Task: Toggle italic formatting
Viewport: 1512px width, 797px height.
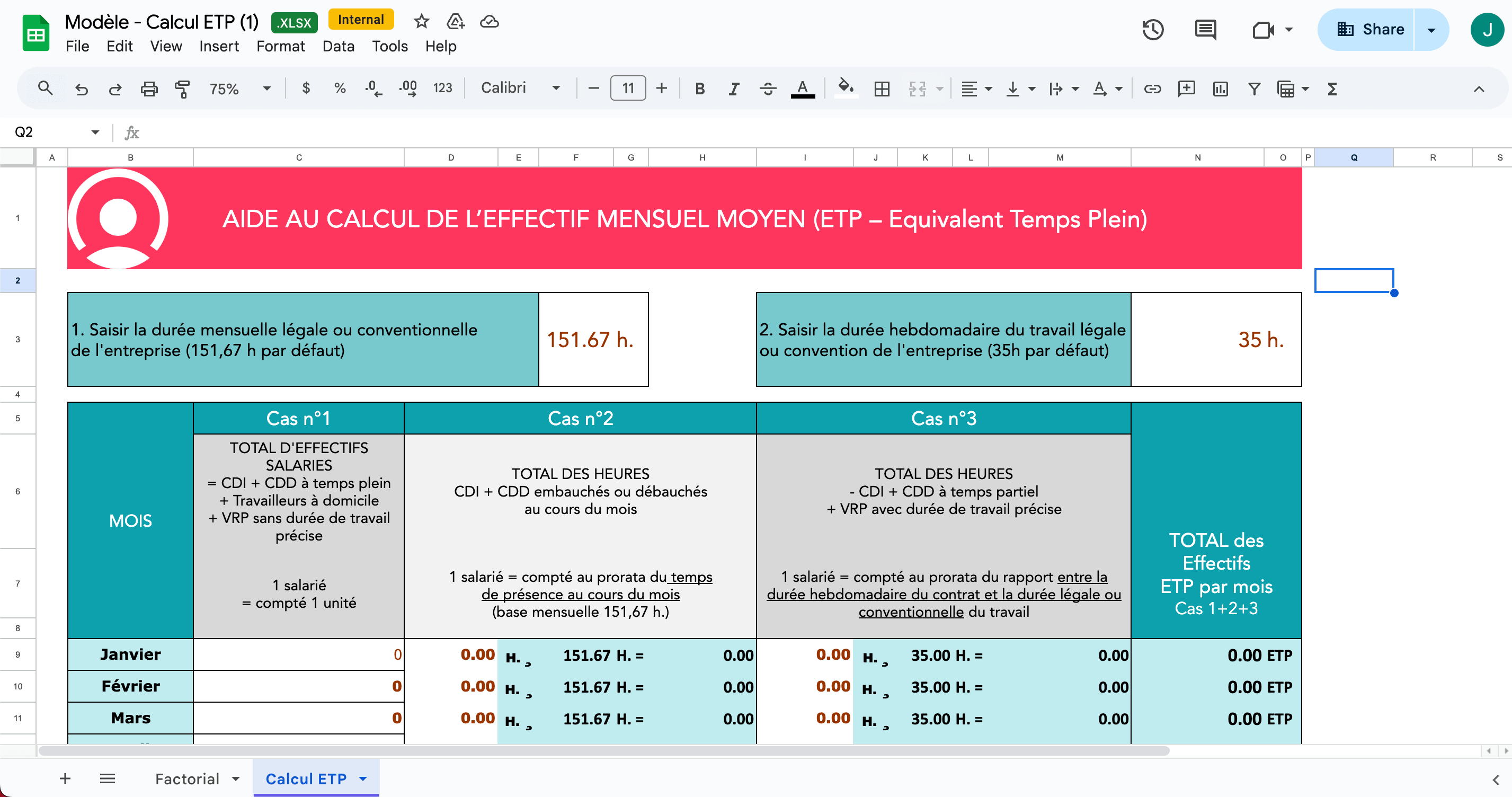Action: click(733, 88)
